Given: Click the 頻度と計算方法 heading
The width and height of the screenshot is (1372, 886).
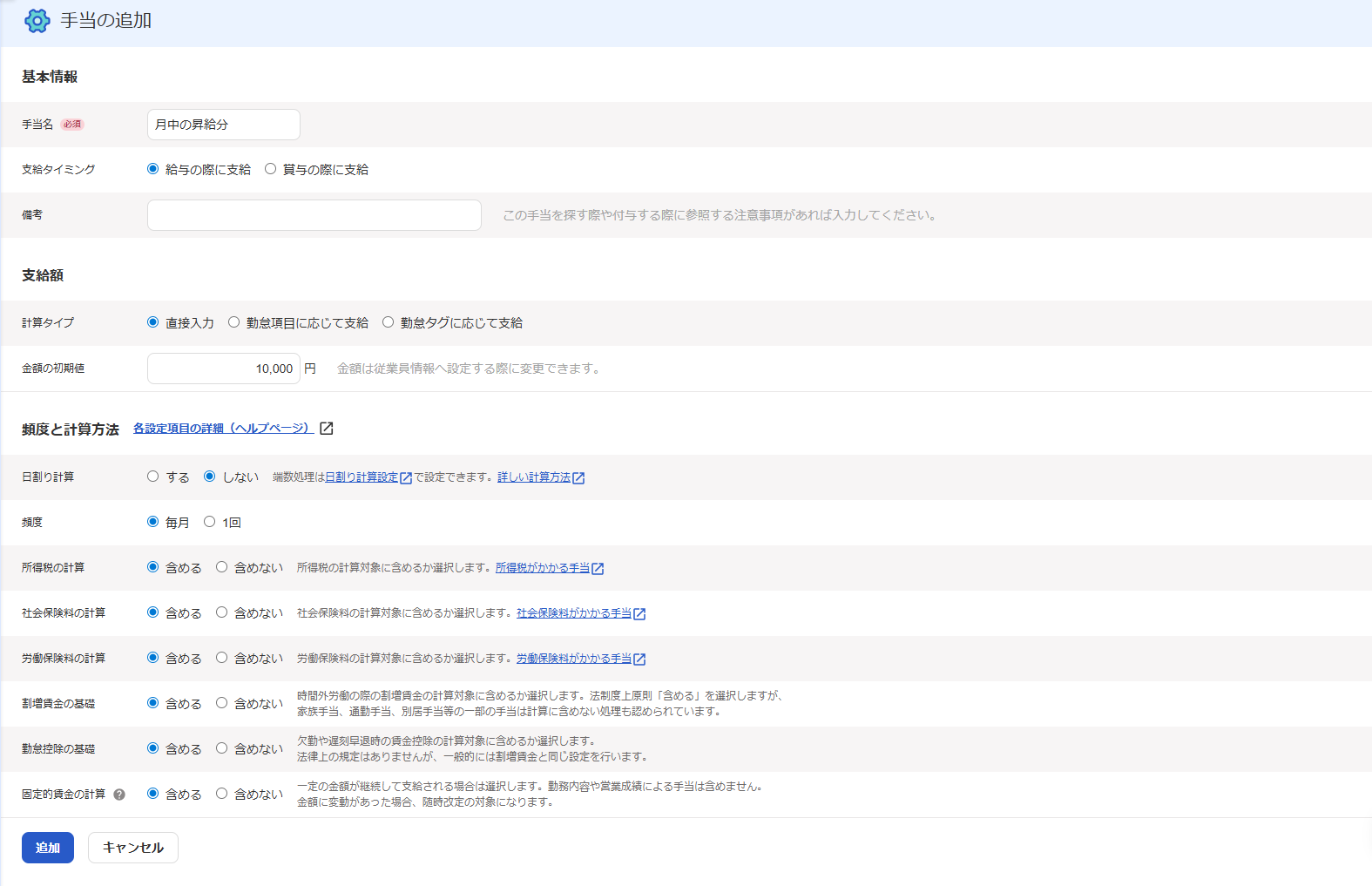Looking at the screenshot, I should click(x=71, y=429).
